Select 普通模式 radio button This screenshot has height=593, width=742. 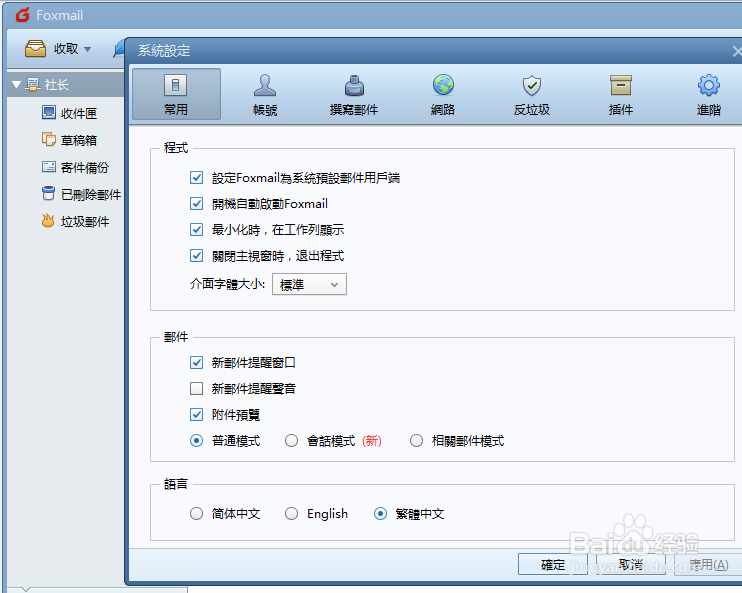coord(196,441)
